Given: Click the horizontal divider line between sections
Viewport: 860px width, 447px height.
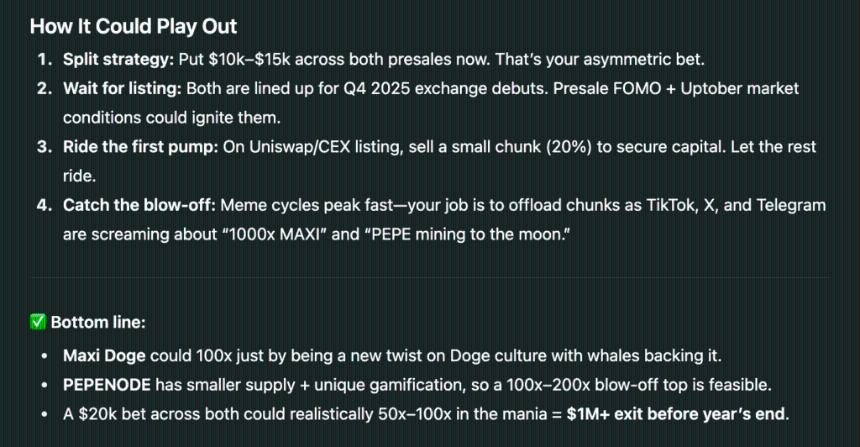Looking at the screenshot, I should point(430,277).
